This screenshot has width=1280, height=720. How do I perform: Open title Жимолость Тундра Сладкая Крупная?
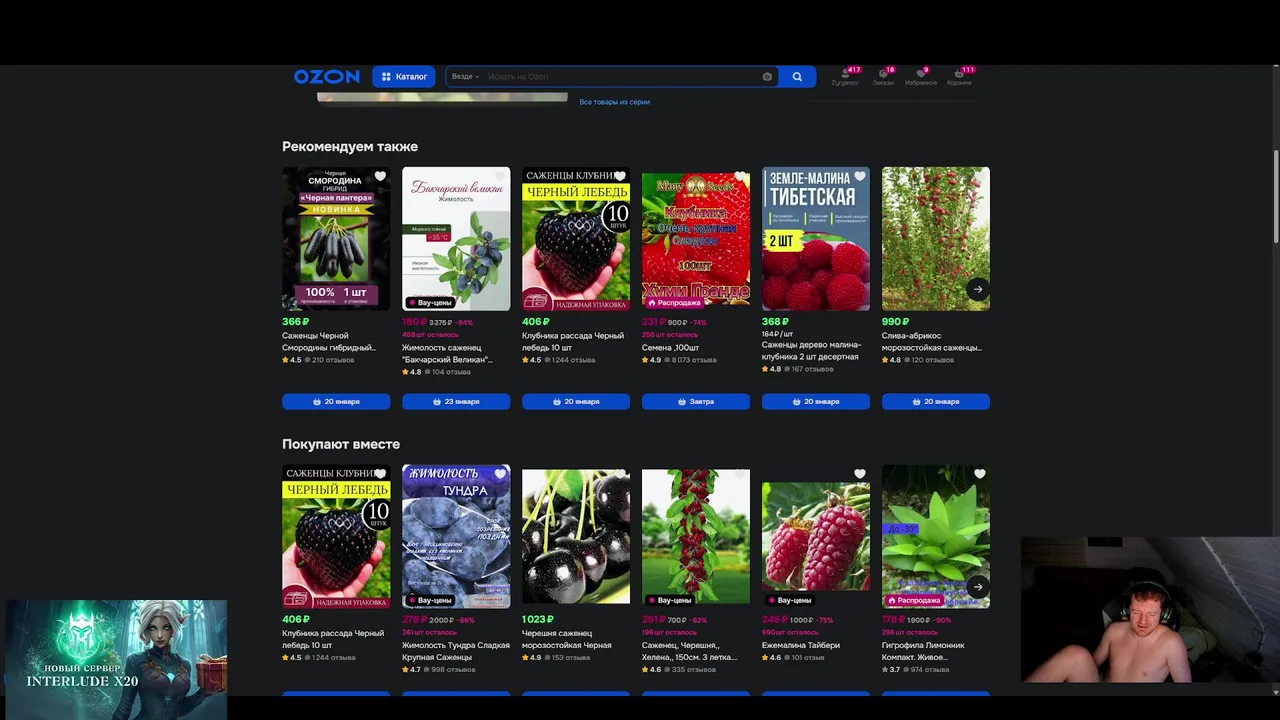[456, 651]
